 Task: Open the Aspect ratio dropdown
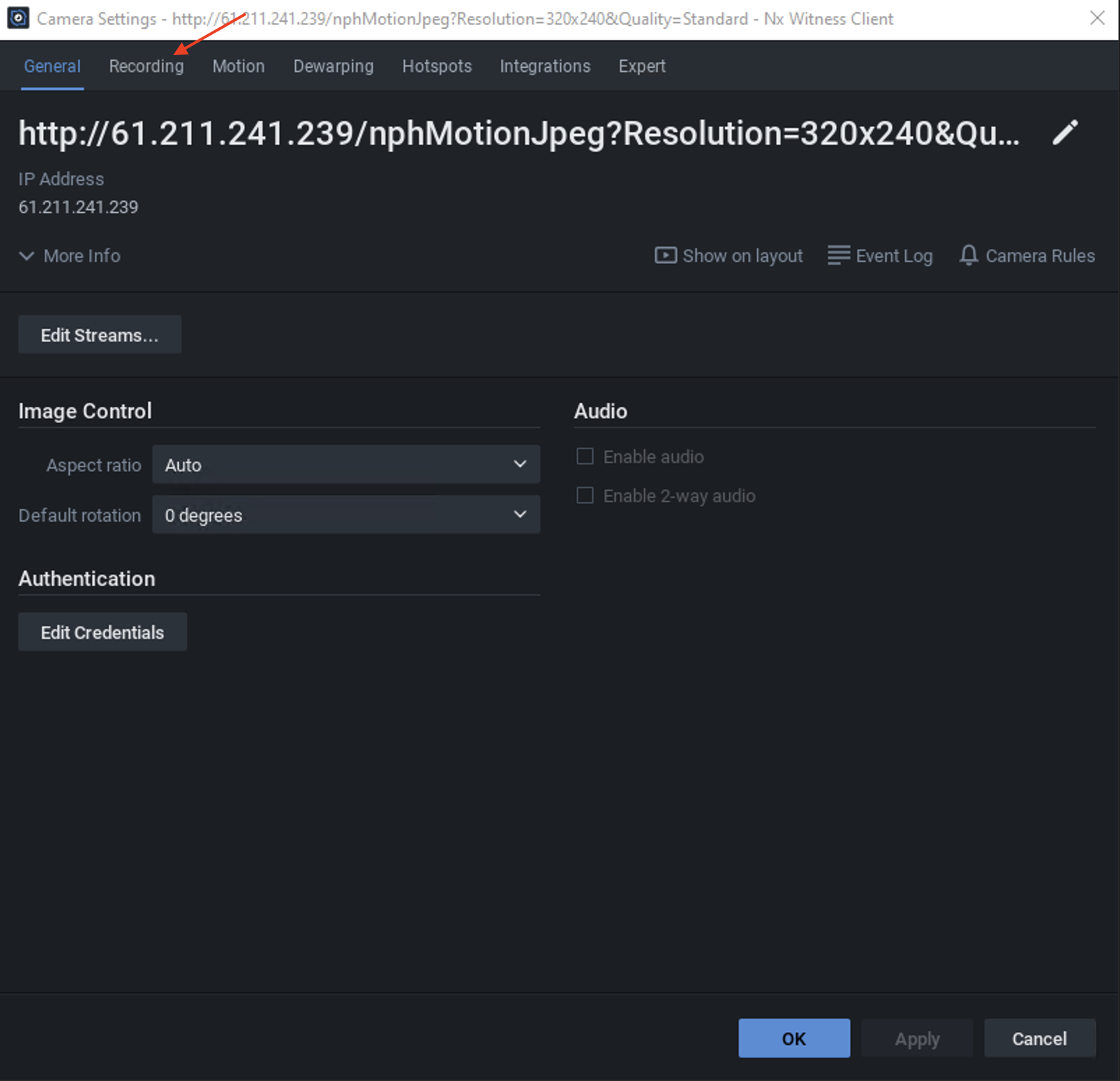point(346,464)
